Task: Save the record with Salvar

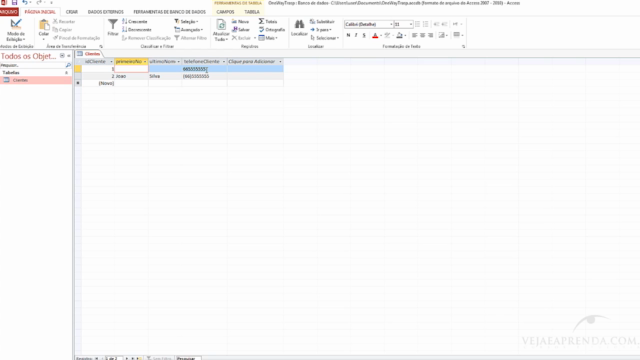Action: tap(241, 29)
